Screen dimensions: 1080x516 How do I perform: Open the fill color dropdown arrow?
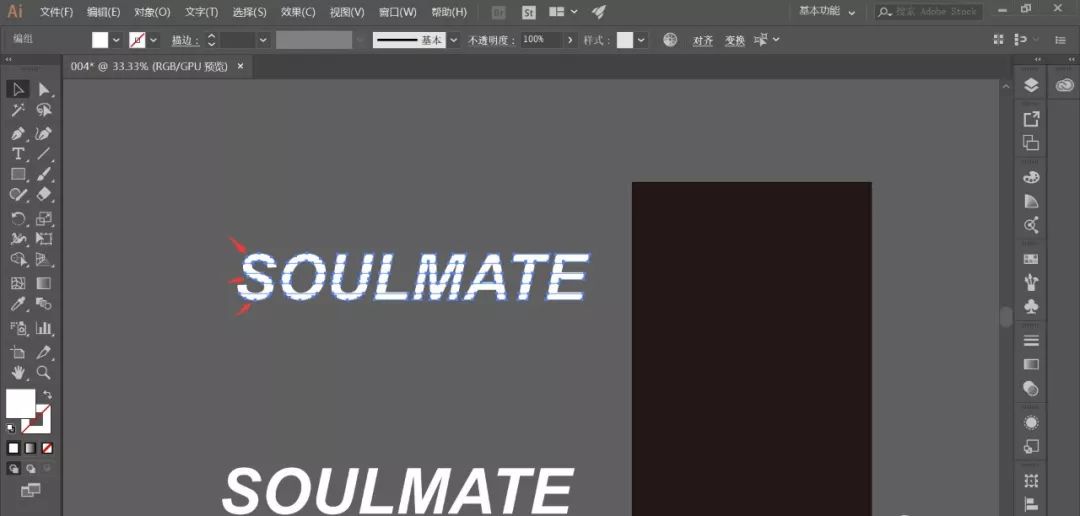point(116,40)
